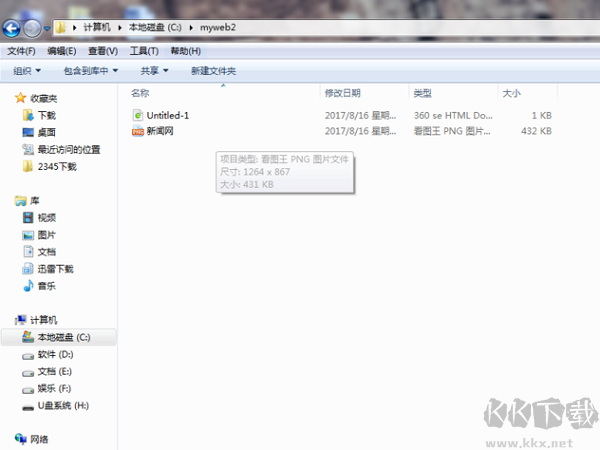Click the Forward navigation arrow button
The width and height of the screenshot is (600, 450).
pyautogui.click(x=32, y=28)
